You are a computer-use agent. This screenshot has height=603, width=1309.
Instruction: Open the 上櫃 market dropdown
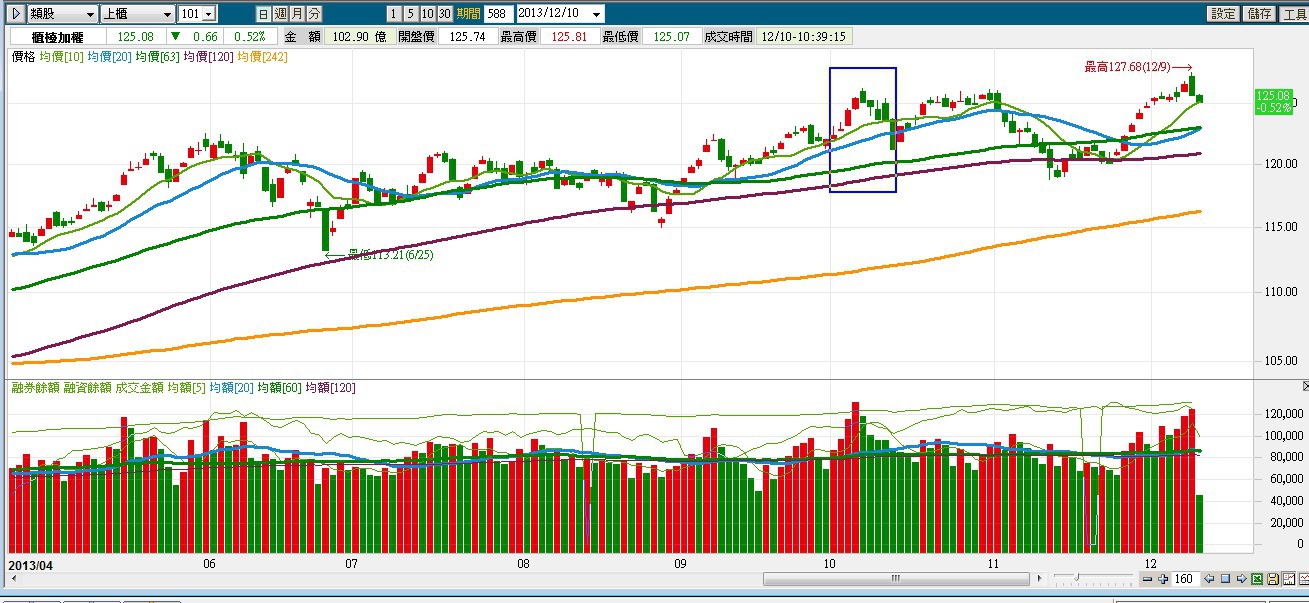pos(138,14)
